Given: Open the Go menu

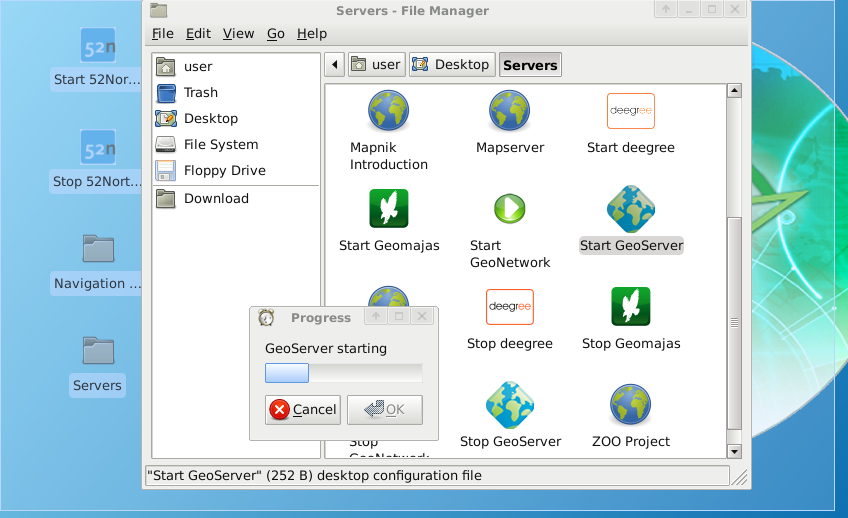Looking at the screenshot, I should (x=276, y=34).
